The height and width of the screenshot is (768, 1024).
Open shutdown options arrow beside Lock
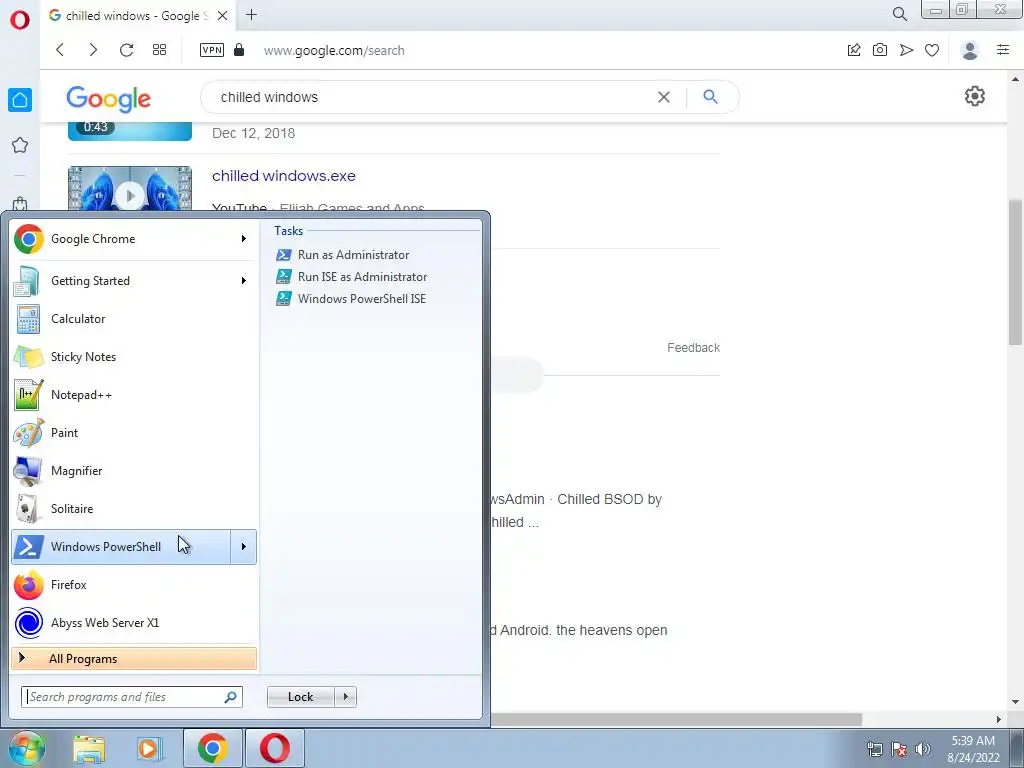345,697
